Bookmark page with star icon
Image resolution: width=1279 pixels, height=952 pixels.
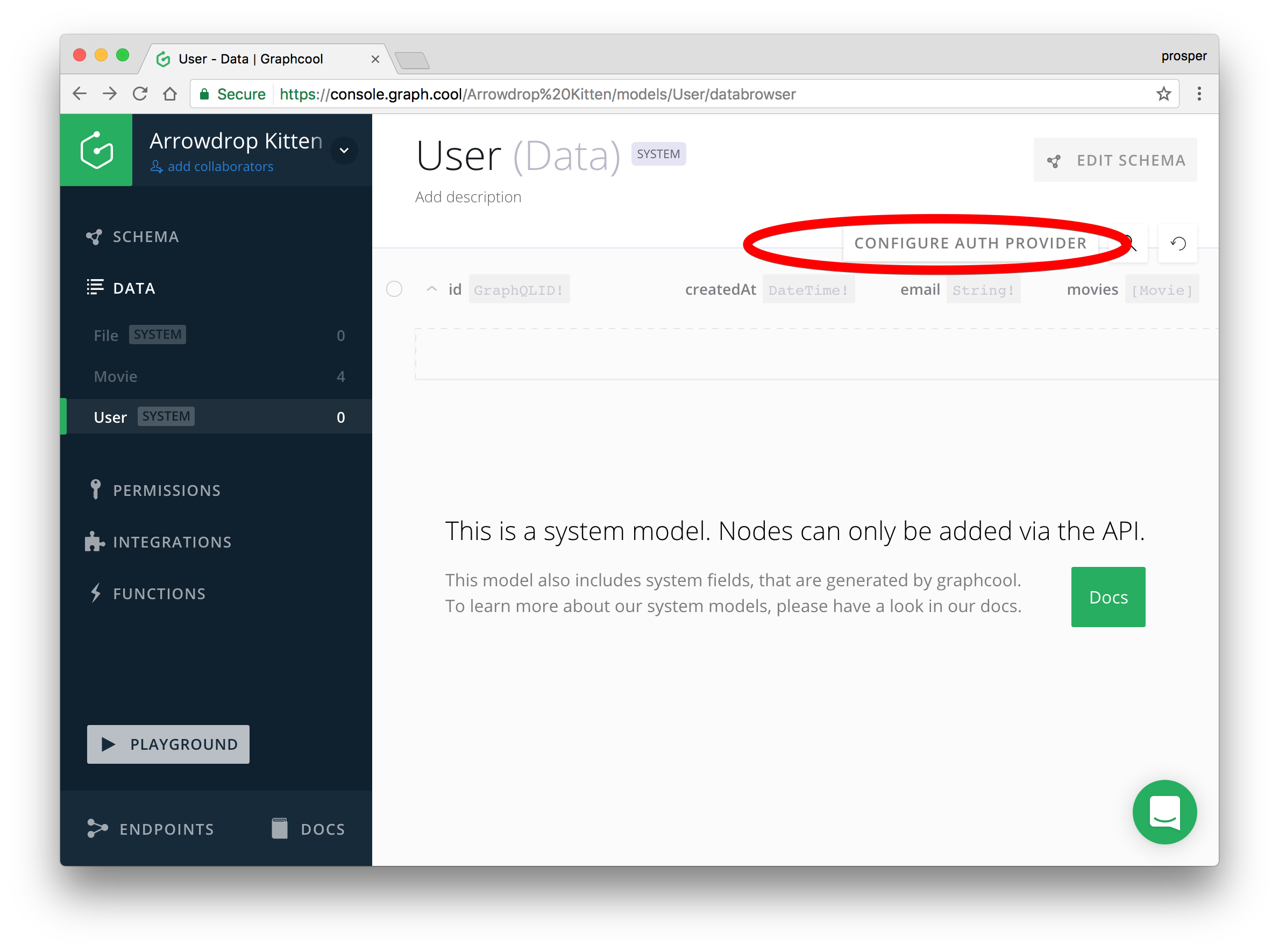click(x=1163, y=94)
